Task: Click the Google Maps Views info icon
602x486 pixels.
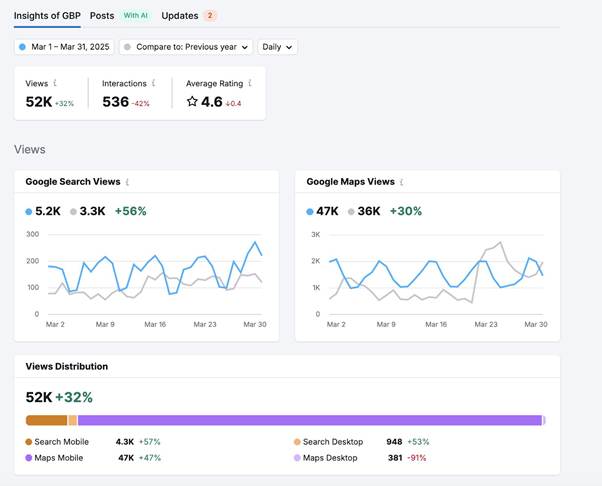Action: tap(402, 182)
